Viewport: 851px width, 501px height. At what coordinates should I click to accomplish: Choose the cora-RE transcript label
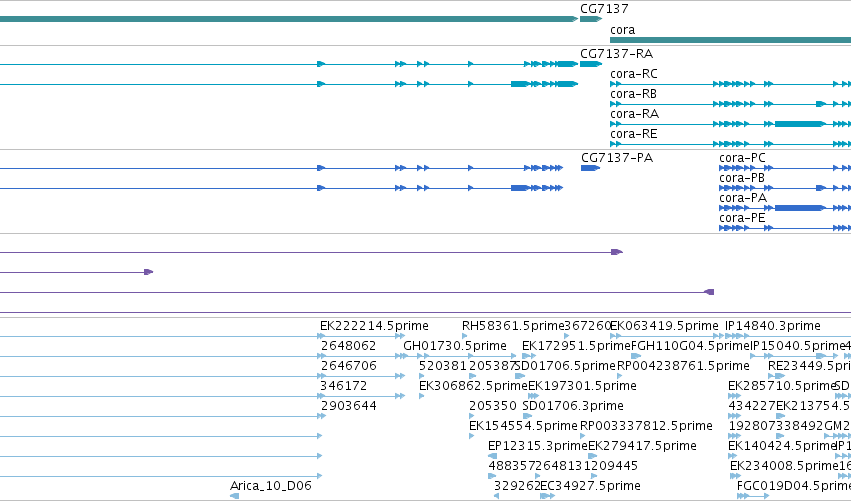[x=633, y=134]
